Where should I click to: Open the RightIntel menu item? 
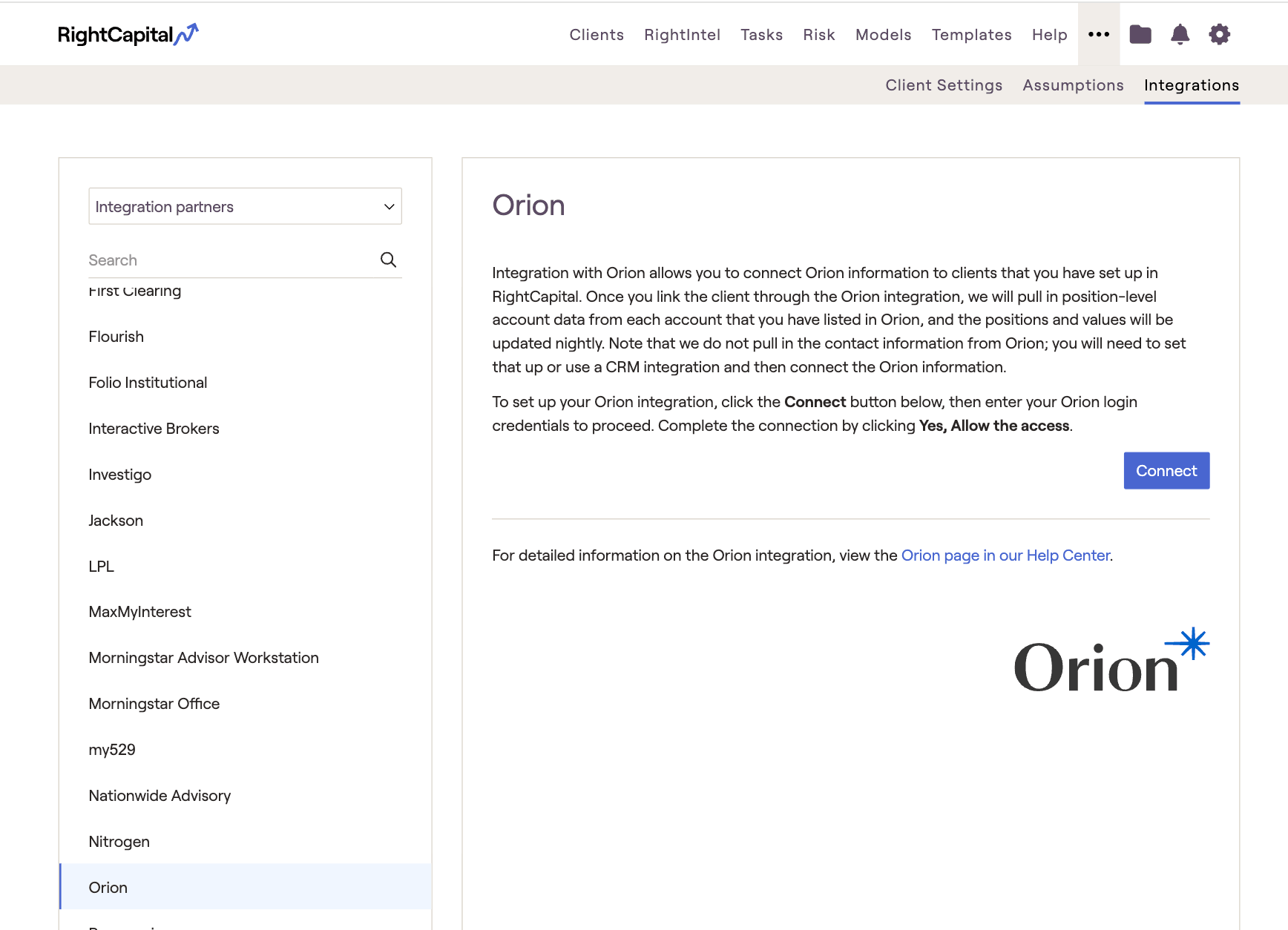pyautogui.click(x=682, y=35)
